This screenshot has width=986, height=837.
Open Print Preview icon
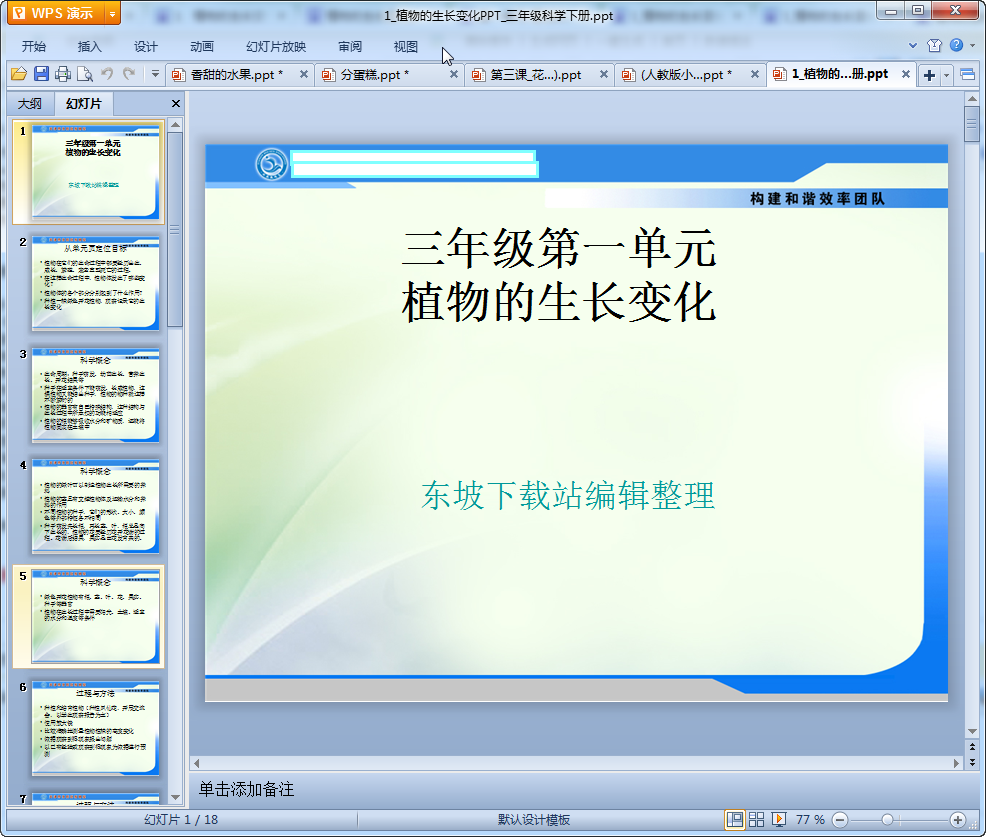(x=85, y=74)
